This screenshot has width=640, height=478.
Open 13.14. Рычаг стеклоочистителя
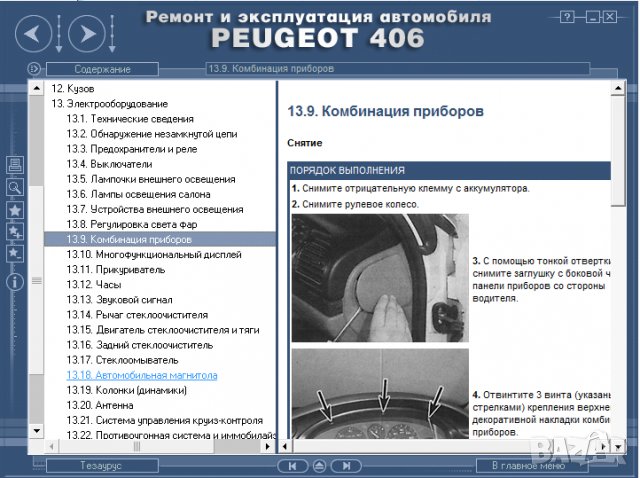coord(137,315)
